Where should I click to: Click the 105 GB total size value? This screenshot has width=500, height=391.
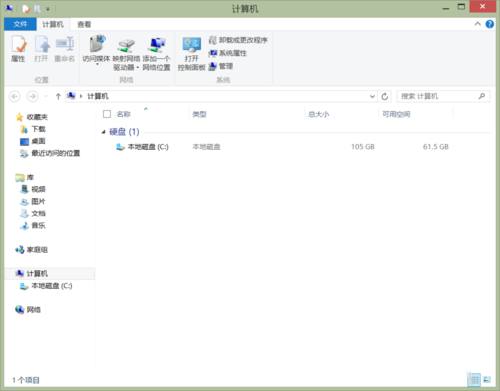pos(363,147)
